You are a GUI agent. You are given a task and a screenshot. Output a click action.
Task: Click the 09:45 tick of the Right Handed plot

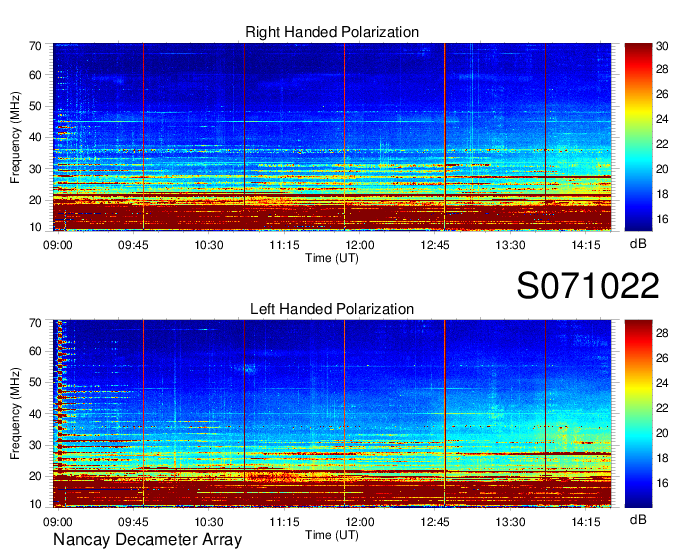[x=133, y=245]
